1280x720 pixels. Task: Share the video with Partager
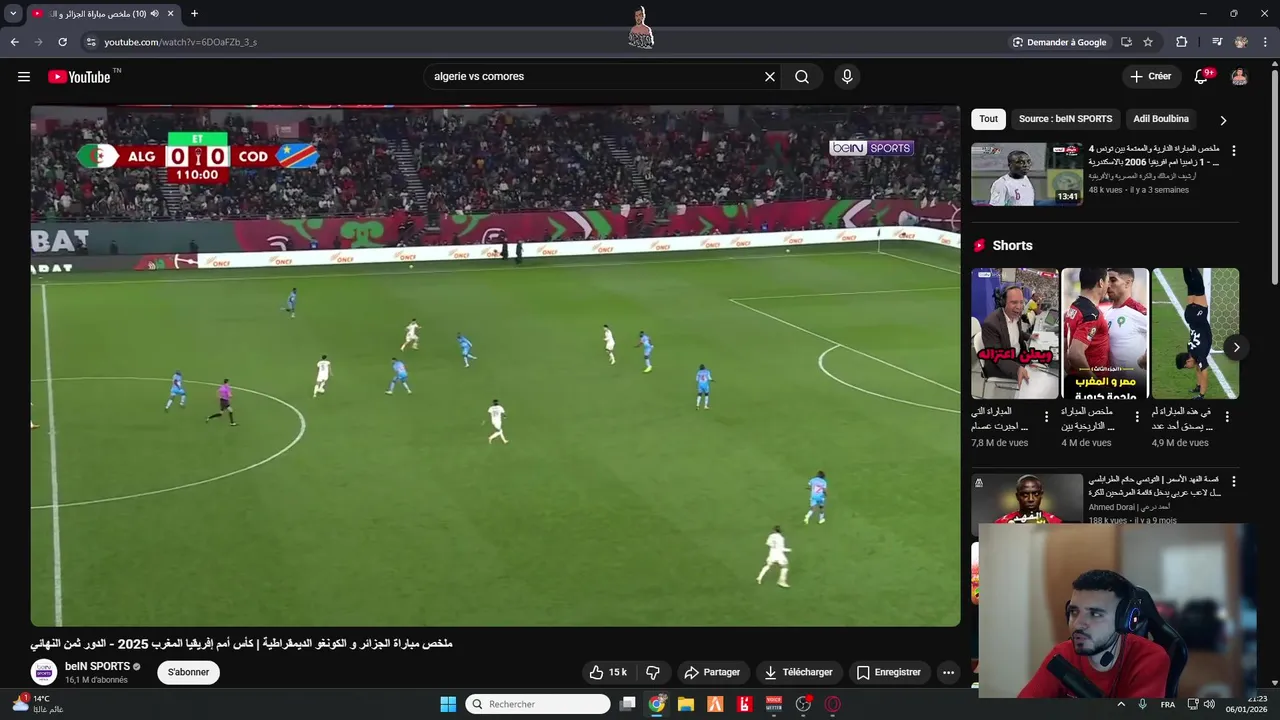click(x=712, y=672)
